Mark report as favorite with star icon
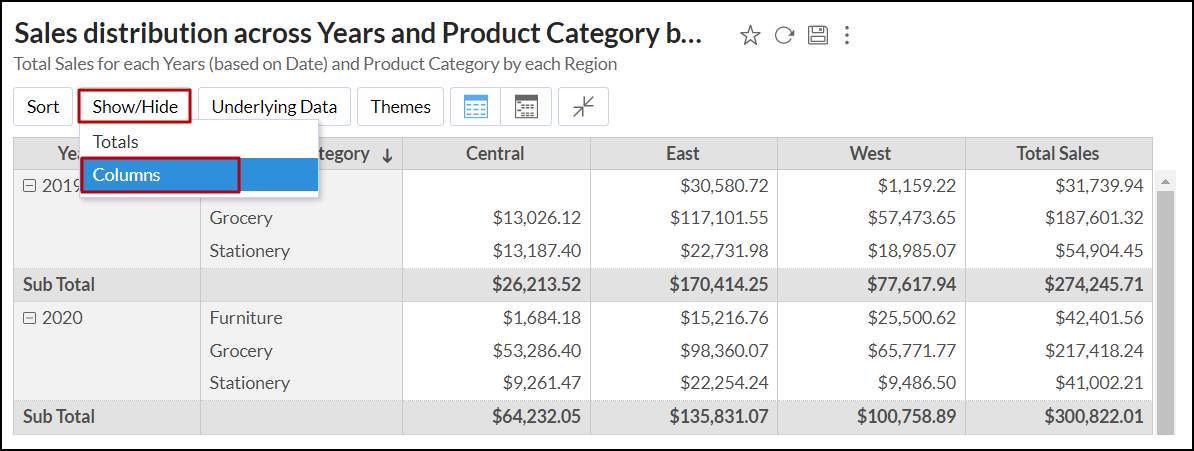The image size is (1194, 451). tap(750, 36)
